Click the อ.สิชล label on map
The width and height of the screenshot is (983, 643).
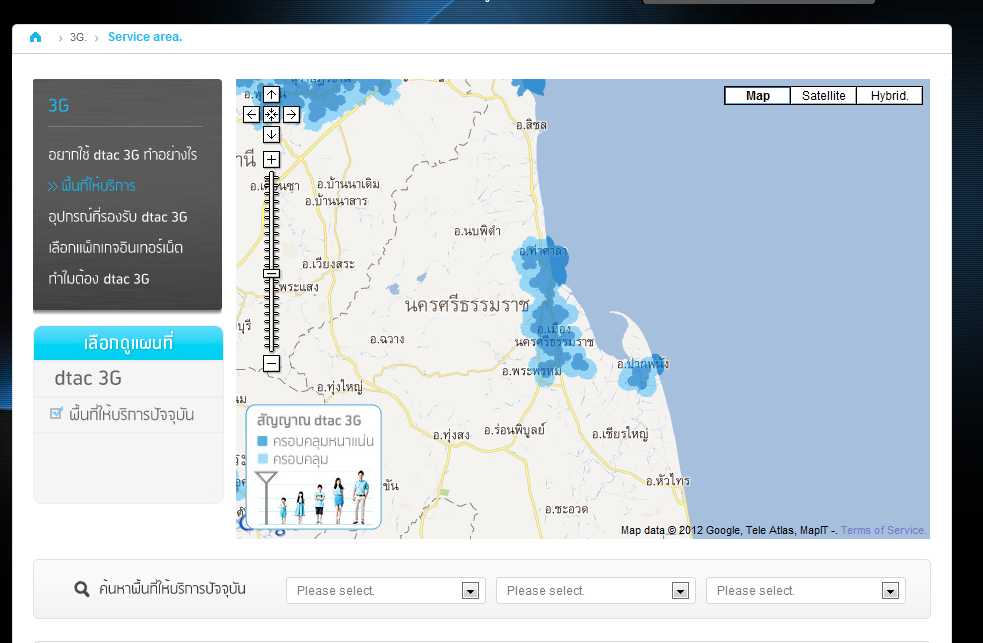pyautogui.click(x=531, y=125)
